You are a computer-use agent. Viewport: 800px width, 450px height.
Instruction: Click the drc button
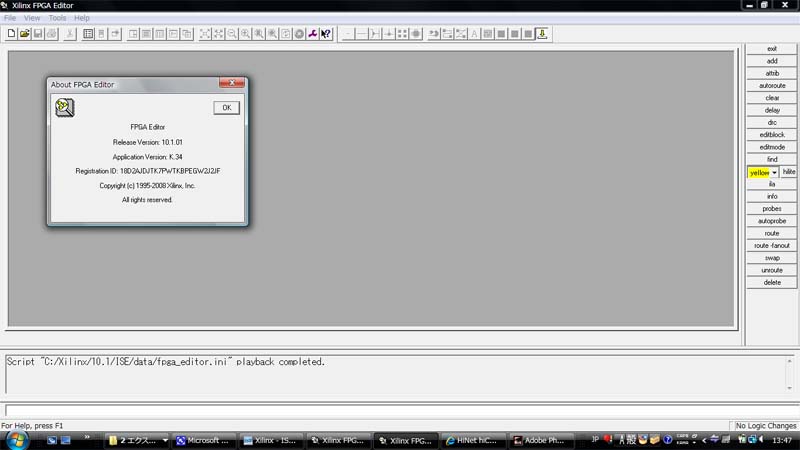pyautogui.click(x=771, y=122)
